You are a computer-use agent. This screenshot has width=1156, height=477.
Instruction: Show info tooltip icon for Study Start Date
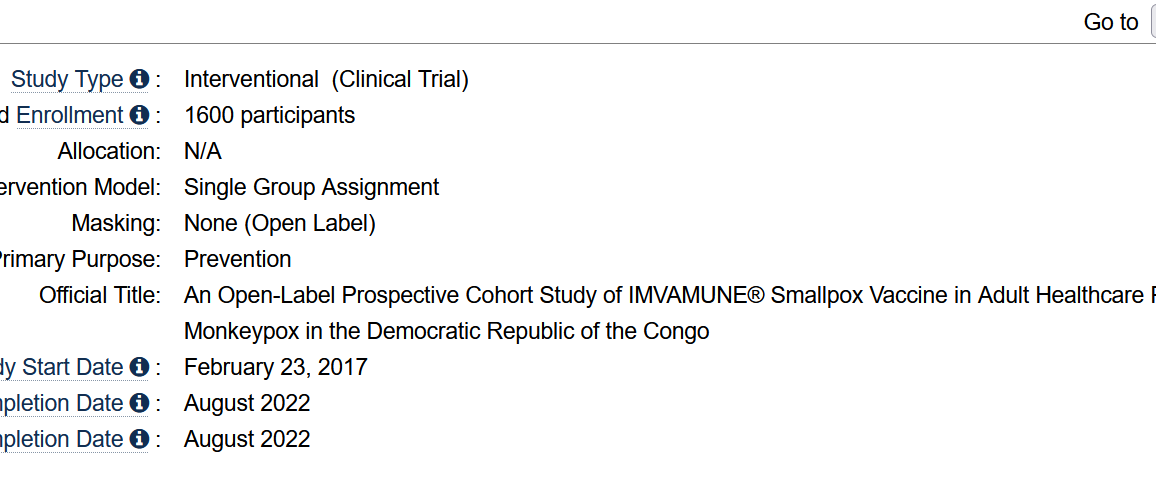pos(139,366)
